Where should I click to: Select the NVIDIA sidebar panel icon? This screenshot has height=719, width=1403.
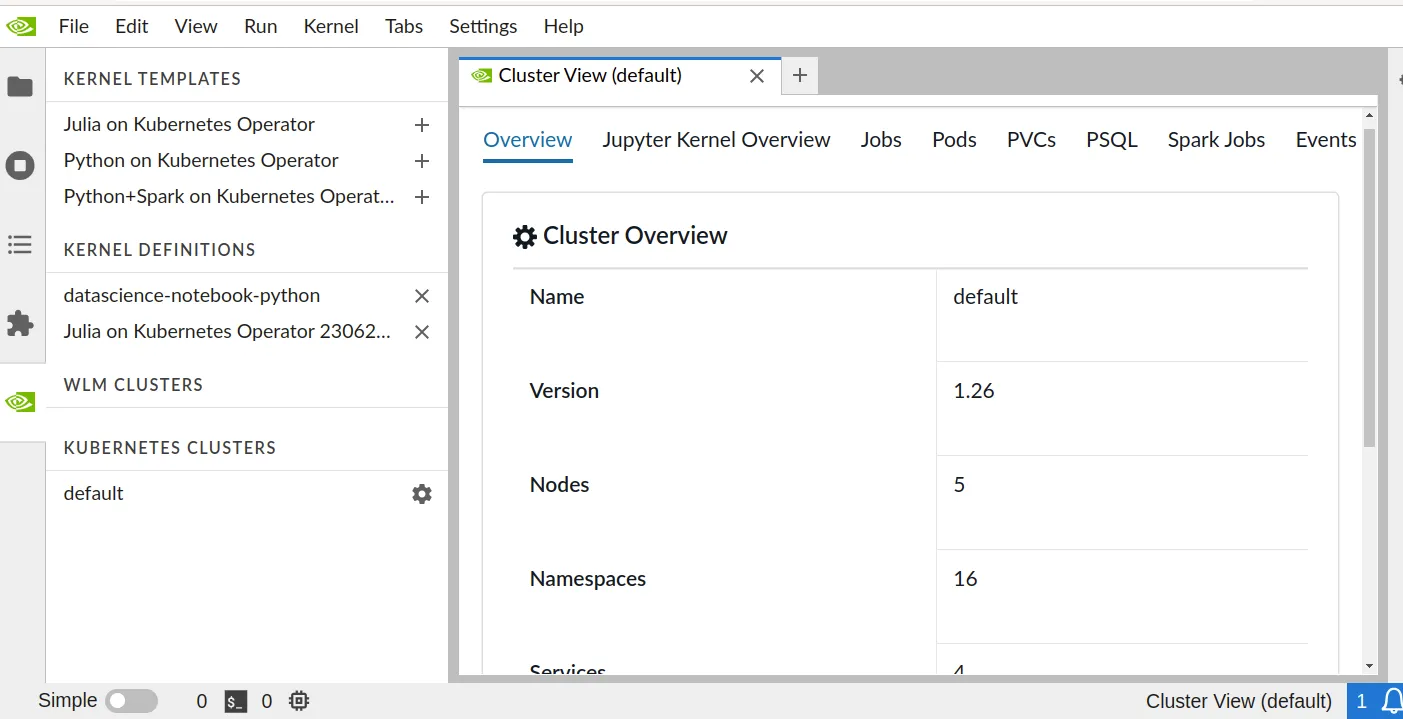tap(20, 402)
